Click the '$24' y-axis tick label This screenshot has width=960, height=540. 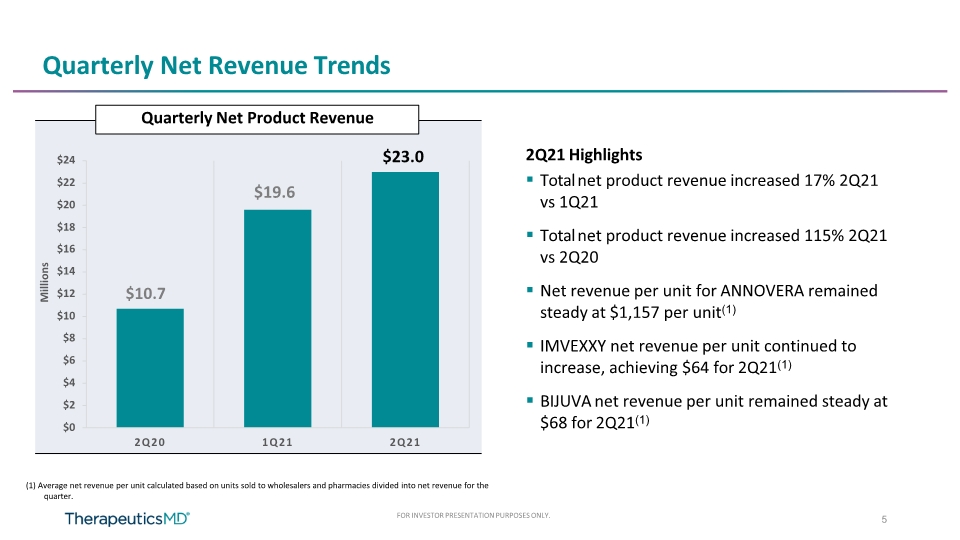66,160
